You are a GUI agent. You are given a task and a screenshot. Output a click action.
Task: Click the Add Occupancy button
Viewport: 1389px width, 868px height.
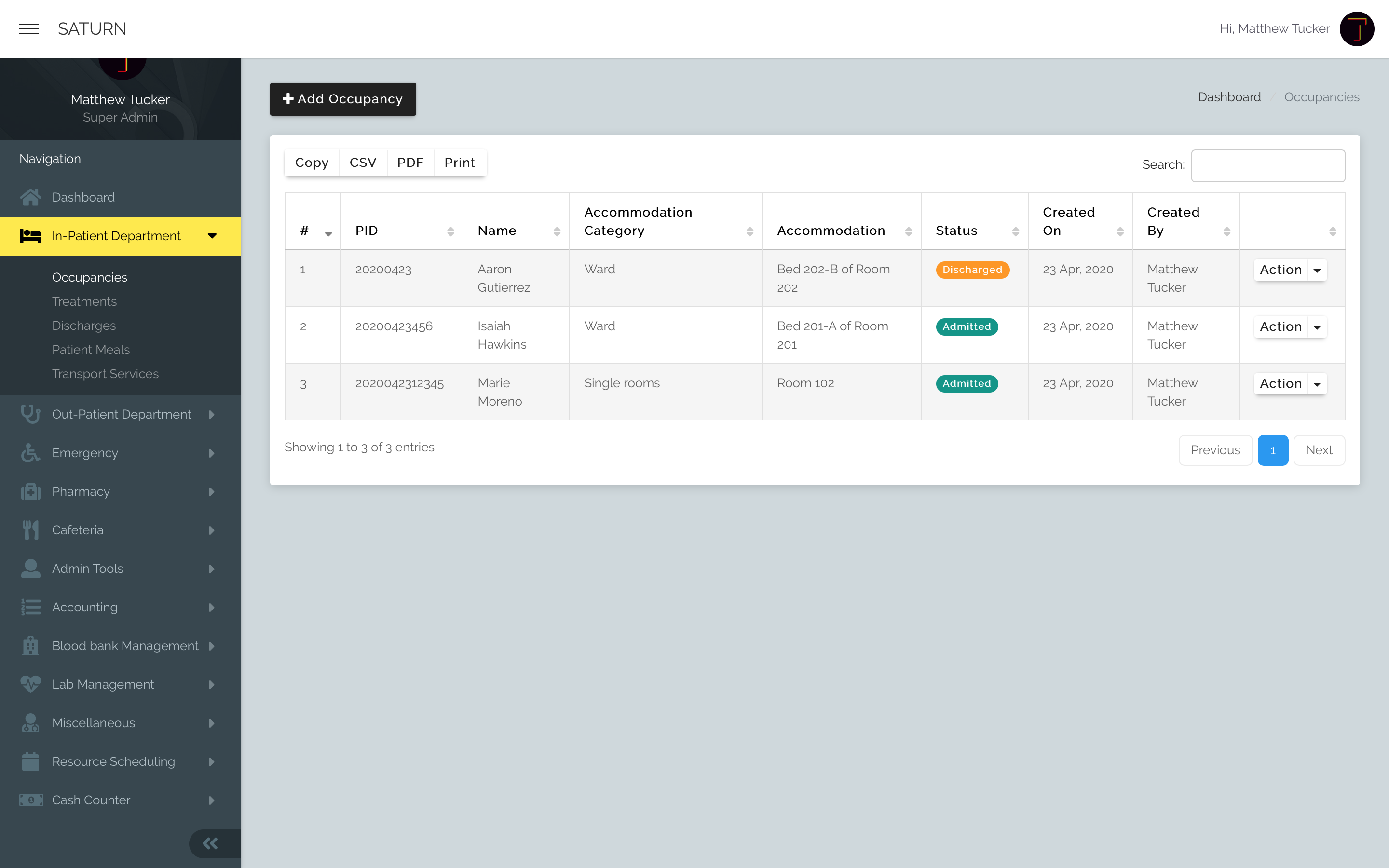[x=342, y=99]
